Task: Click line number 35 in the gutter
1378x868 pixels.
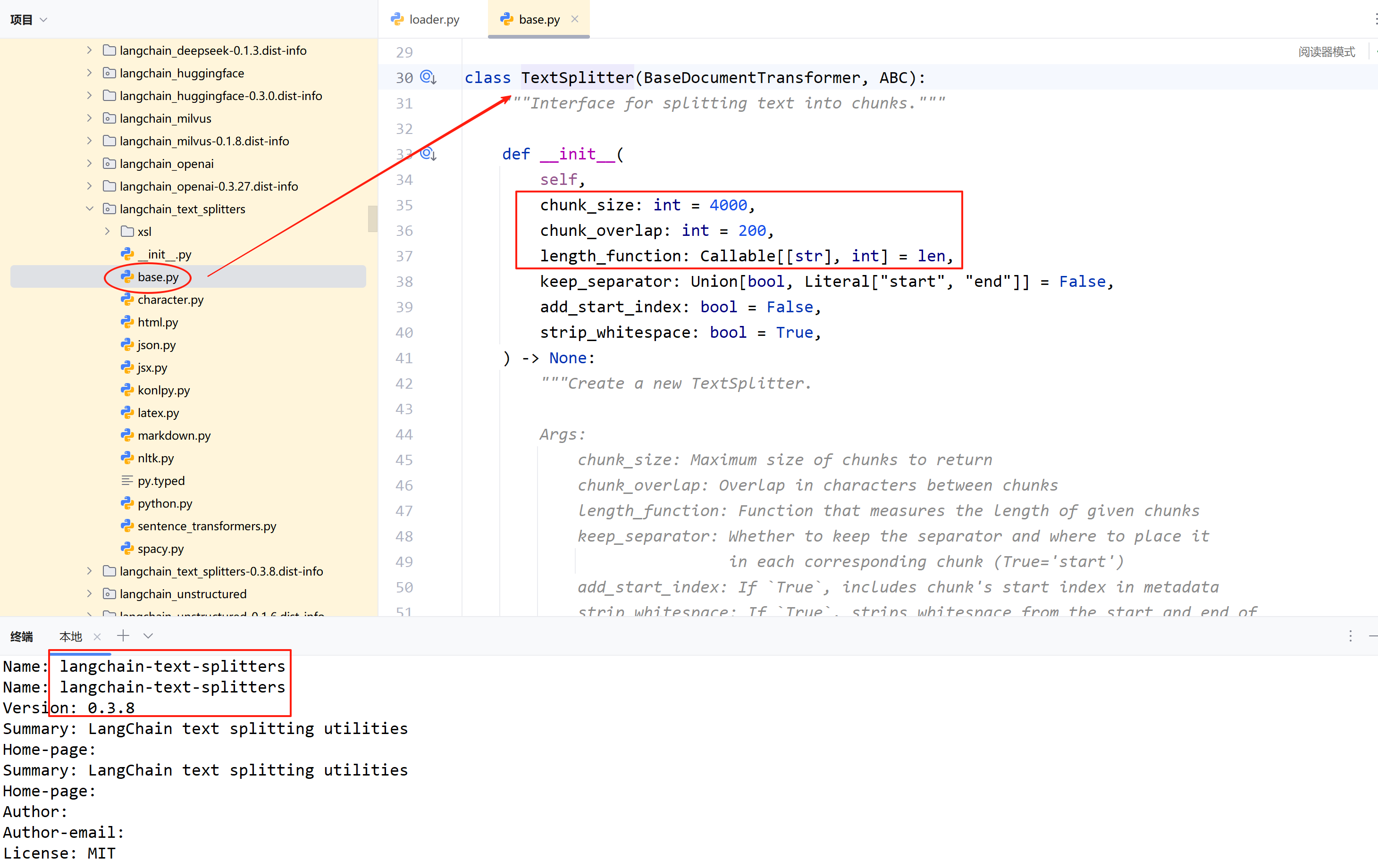Action: pos(404,205)
